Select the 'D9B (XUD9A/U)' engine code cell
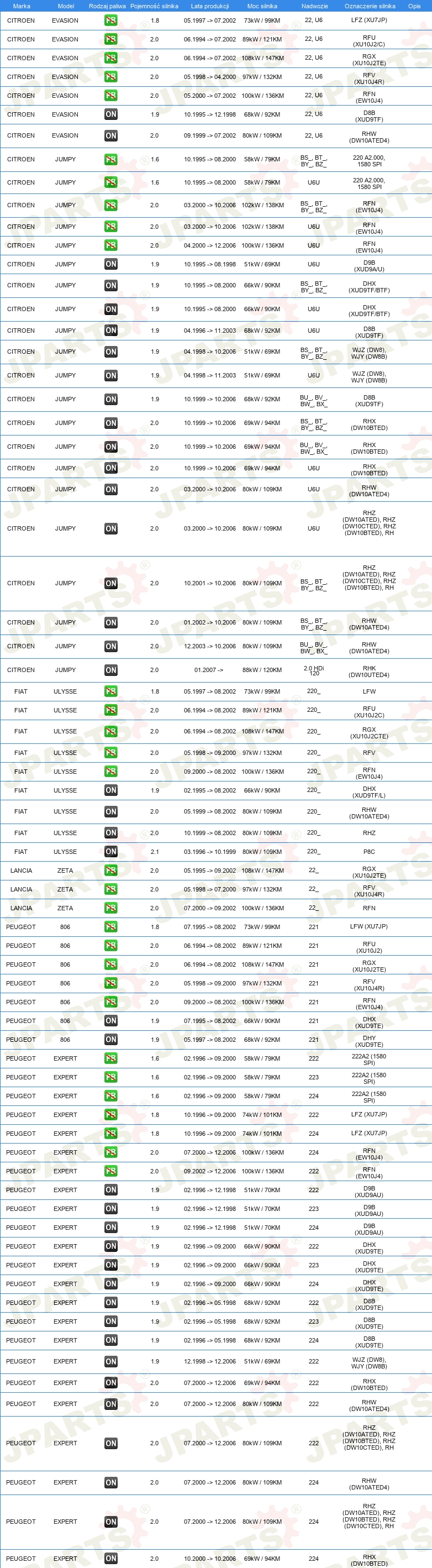 370,266
